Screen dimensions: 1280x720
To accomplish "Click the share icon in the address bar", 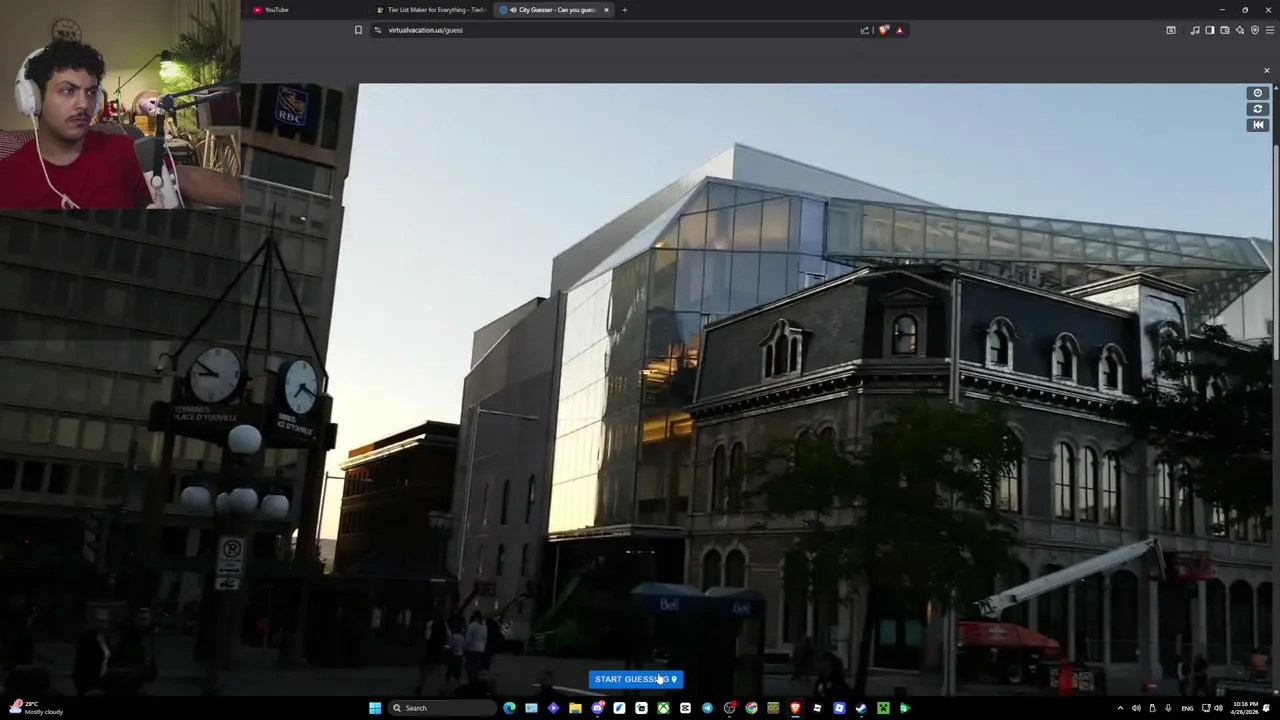I will [865, 30].
